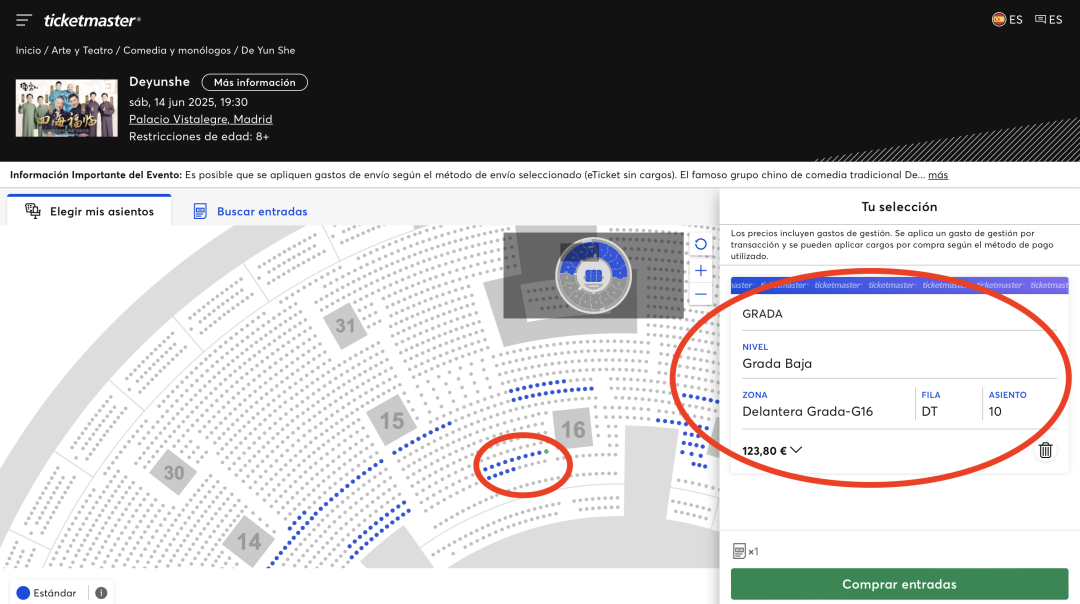Open the legend info icon
This screenshot has width=1080, height=604.
point(101,593)
